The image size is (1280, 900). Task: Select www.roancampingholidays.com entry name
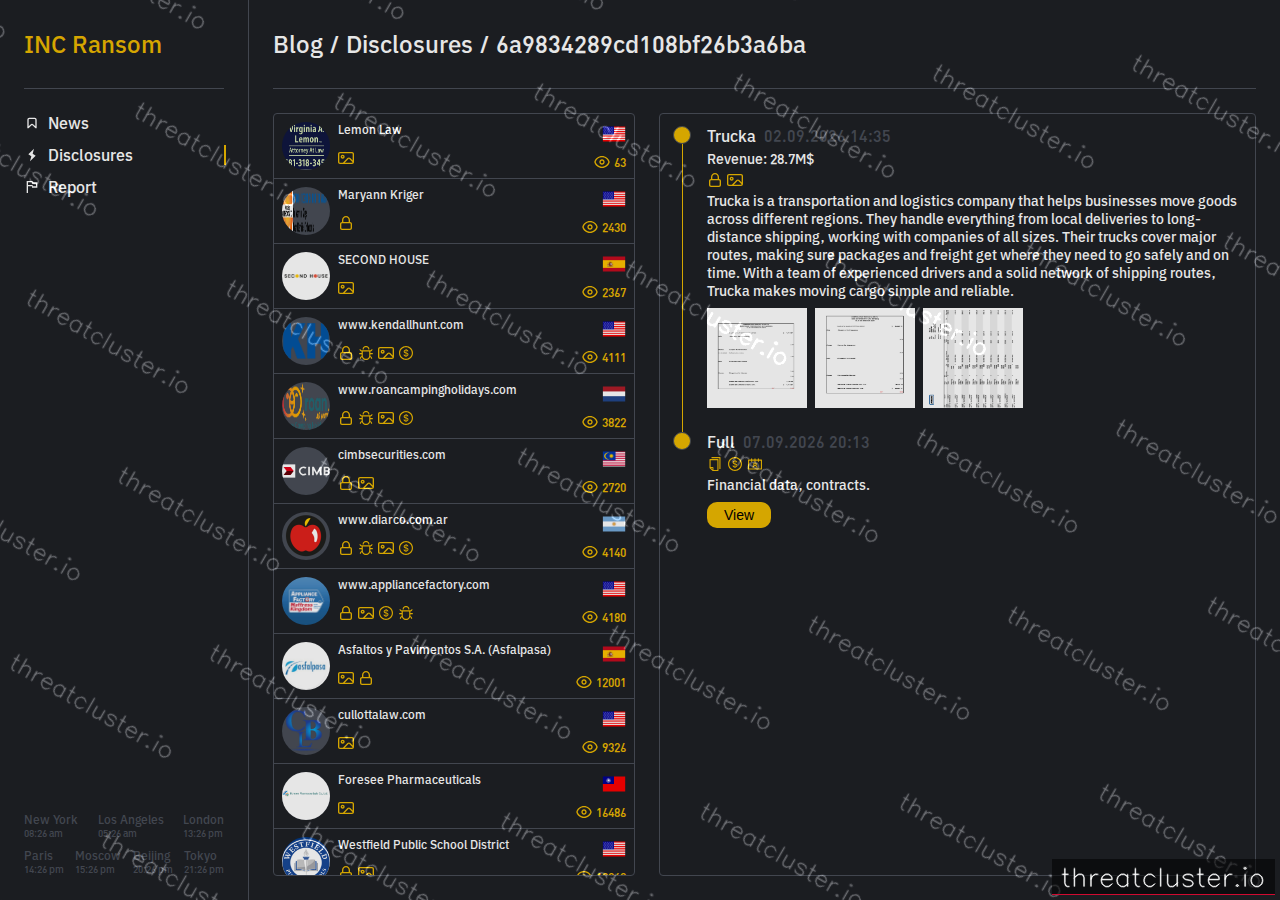click(427, 390)
